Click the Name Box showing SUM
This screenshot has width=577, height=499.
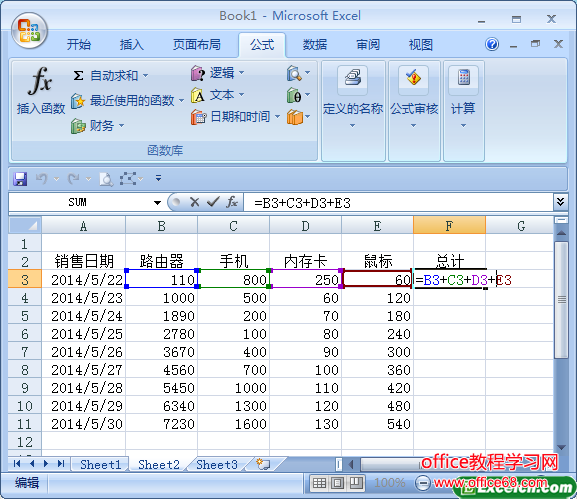(x=77, y=202)
